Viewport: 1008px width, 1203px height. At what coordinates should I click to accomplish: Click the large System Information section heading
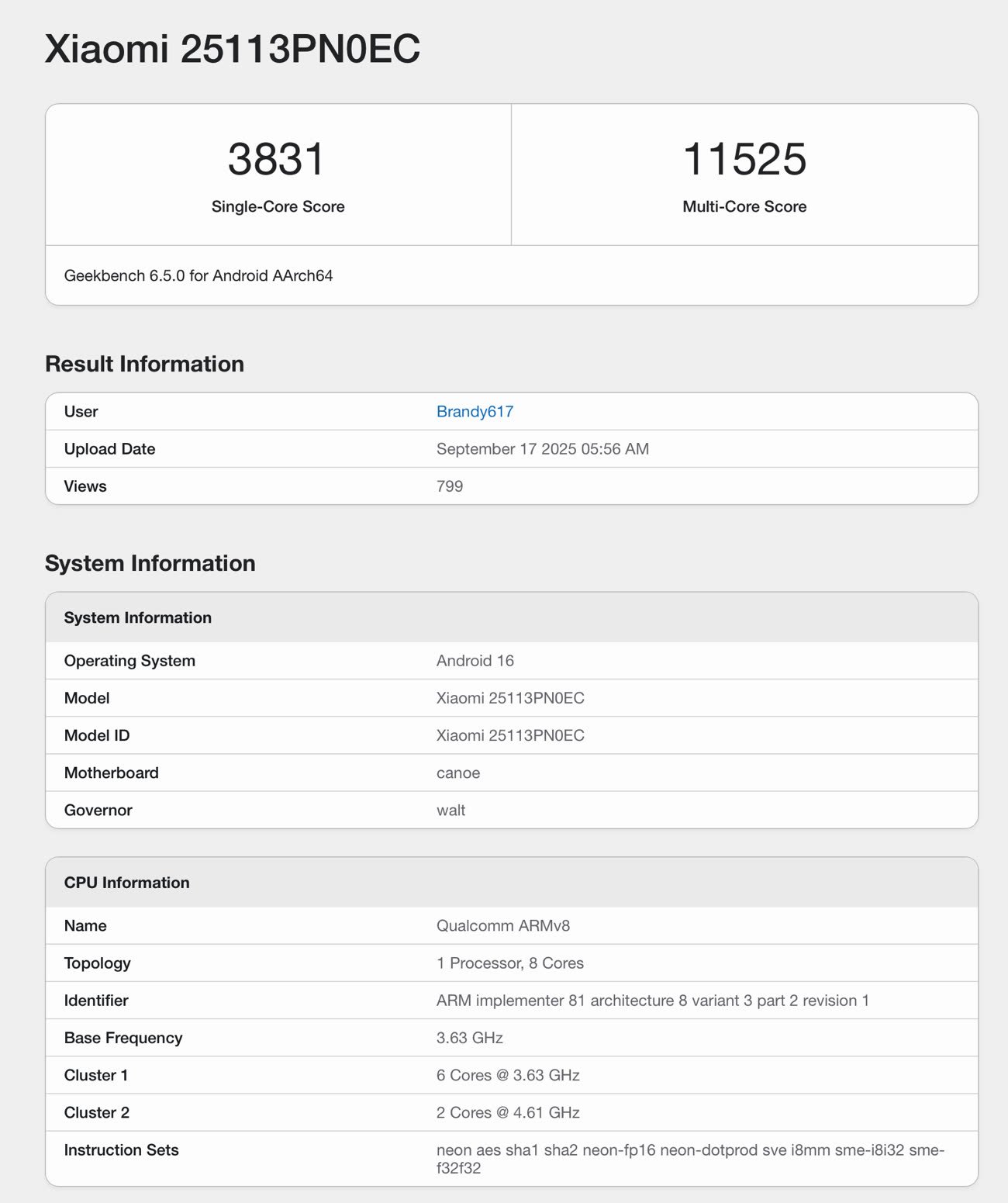(150, 563)
